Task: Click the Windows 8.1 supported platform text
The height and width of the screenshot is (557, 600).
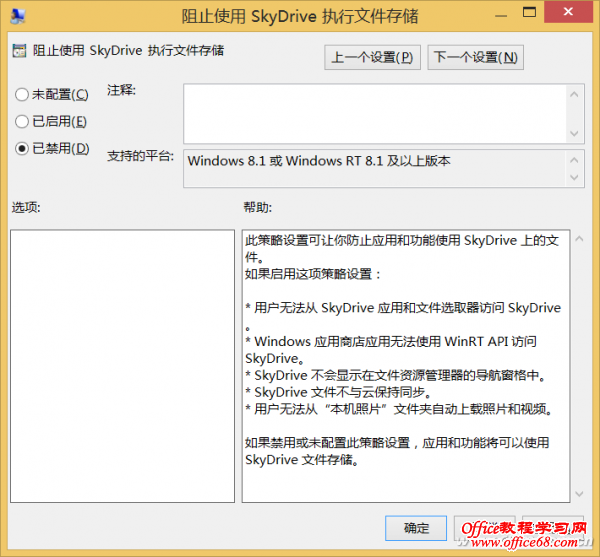Action: (x=319, y=161)
